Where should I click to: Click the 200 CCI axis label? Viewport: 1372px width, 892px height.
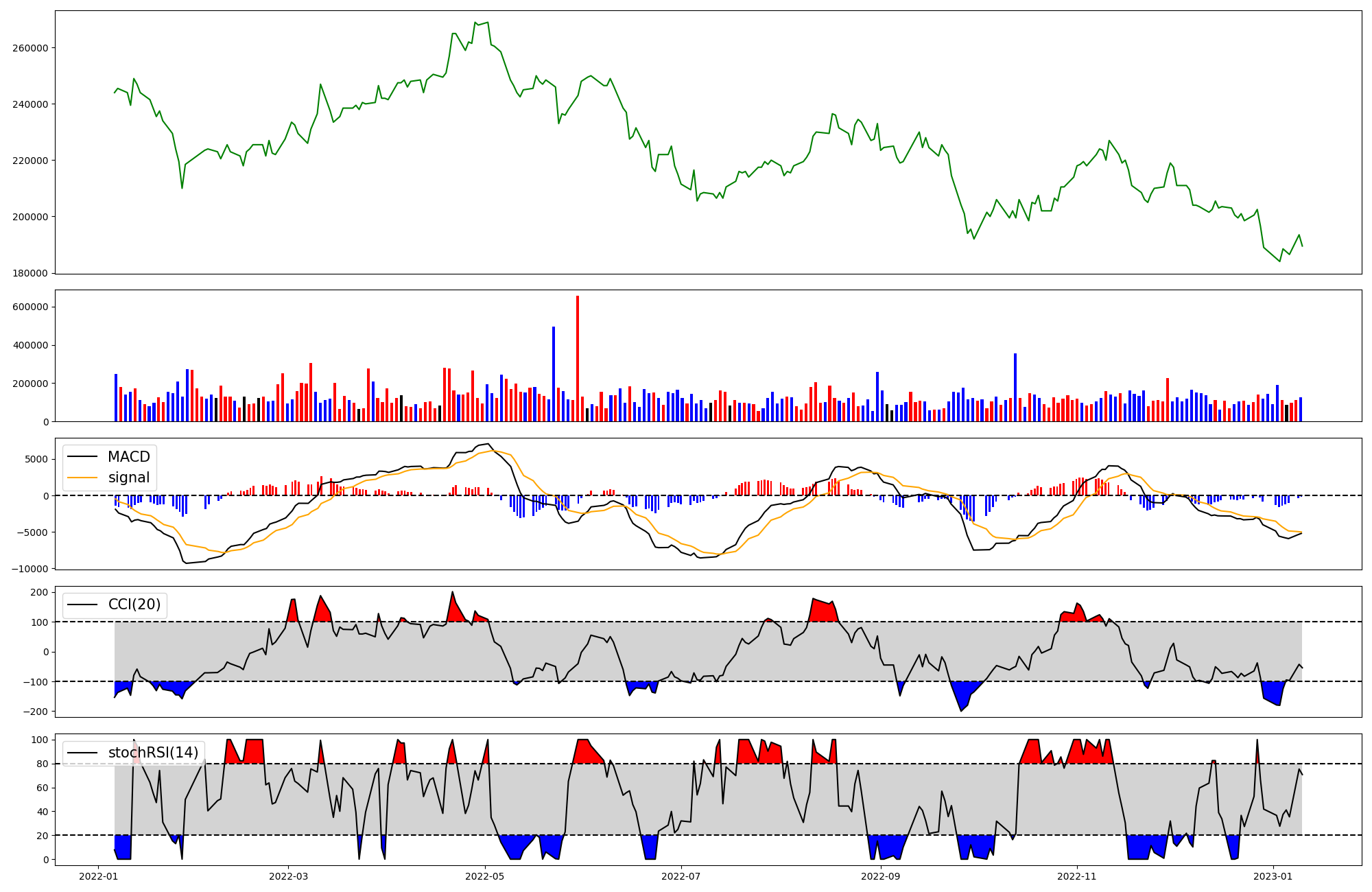[x=39, y=592]
